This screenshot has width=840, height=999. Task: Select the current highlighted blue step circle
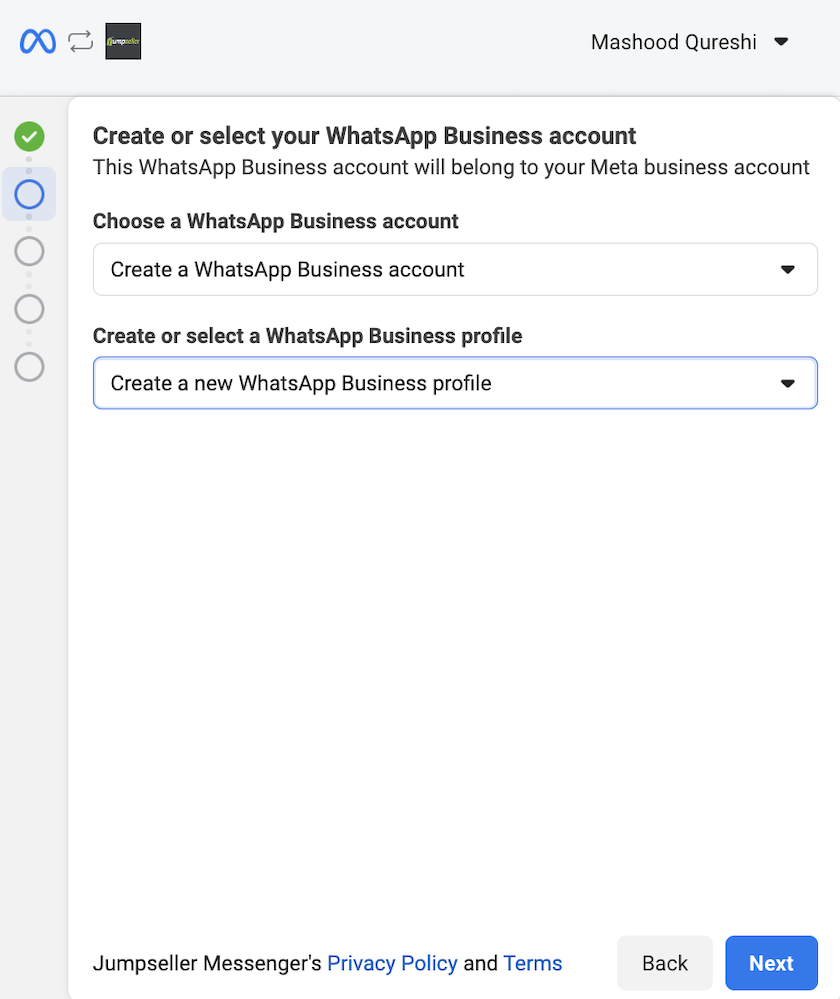coord(29,194)
